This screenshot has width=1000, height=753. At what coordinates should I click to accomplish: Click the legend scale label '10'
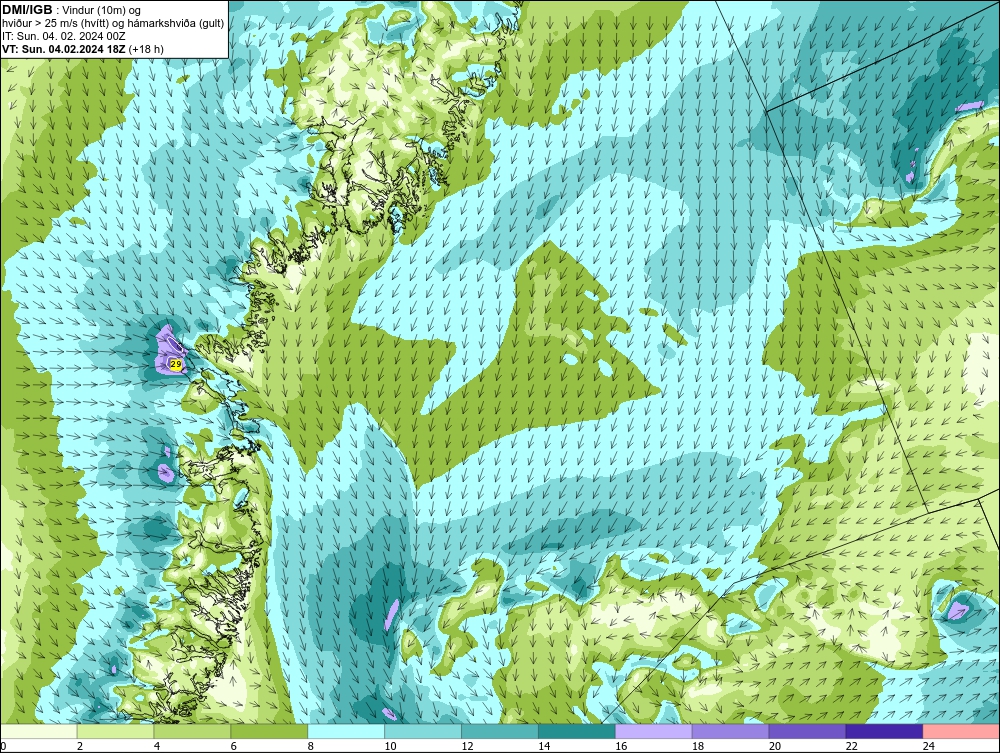click(x=390, y=746)
